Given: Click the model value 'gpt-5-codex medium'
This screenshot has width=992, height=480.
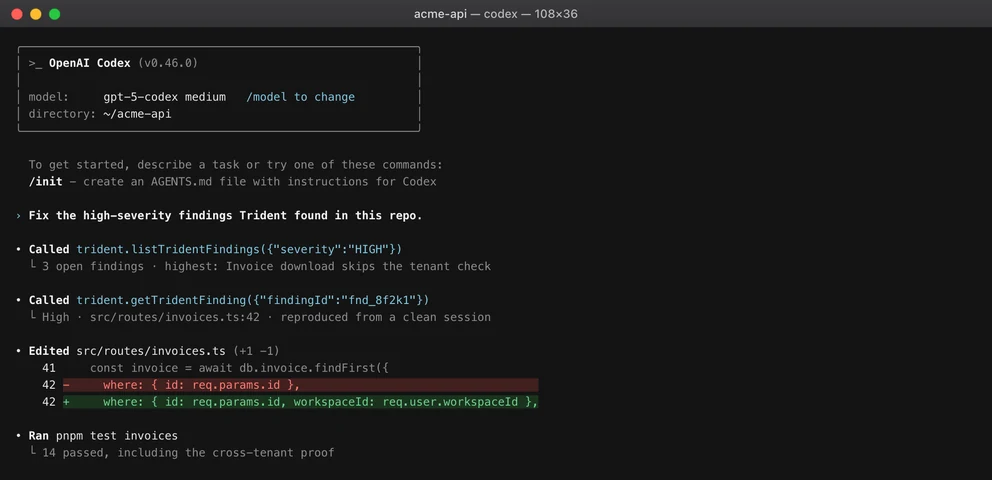Looking at the screenshot, I should click(x=164, y=97).
